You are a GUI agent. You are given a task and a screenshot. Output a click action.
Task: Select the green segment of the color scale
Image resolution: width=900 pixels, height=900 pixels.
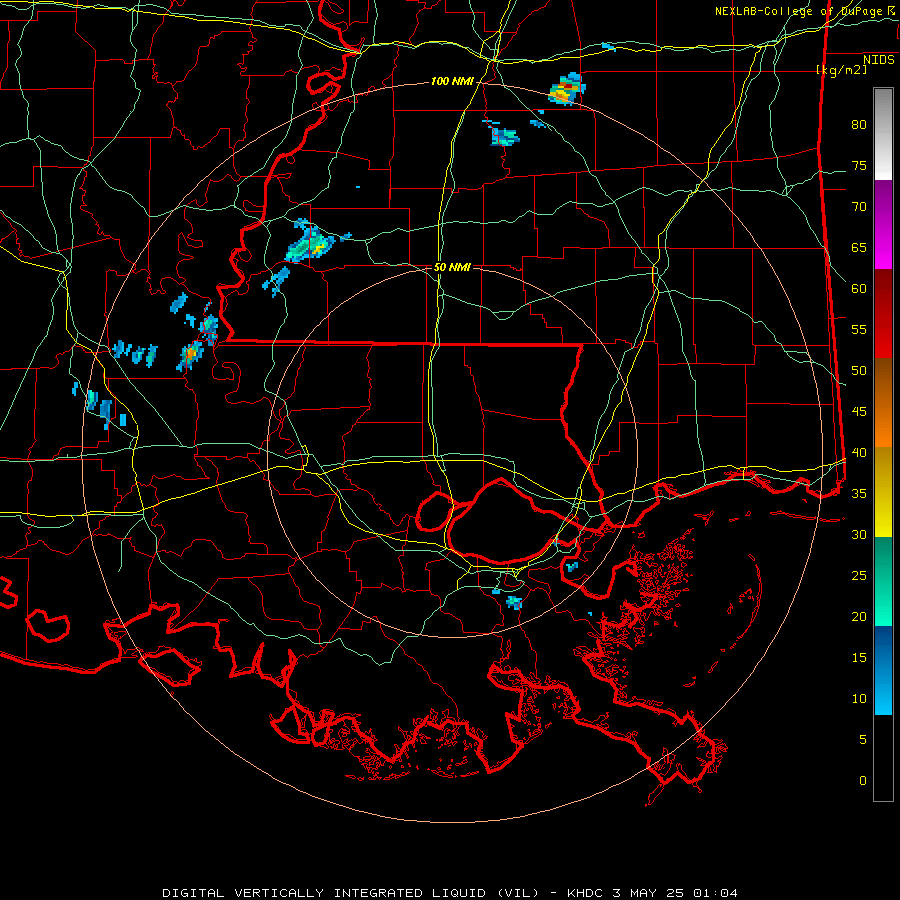click(883, 581)
